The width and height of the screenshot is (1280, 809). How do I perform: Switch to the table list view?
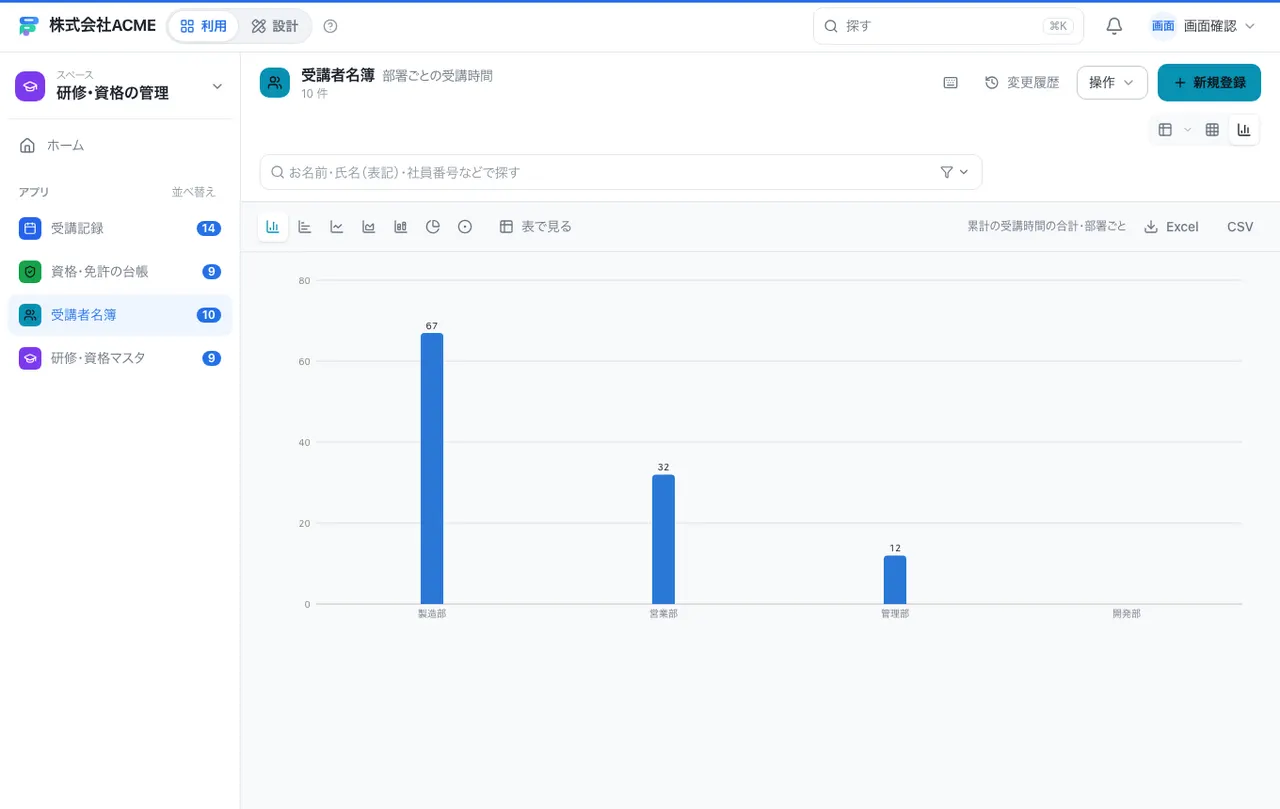click(x=1165, y=130)
